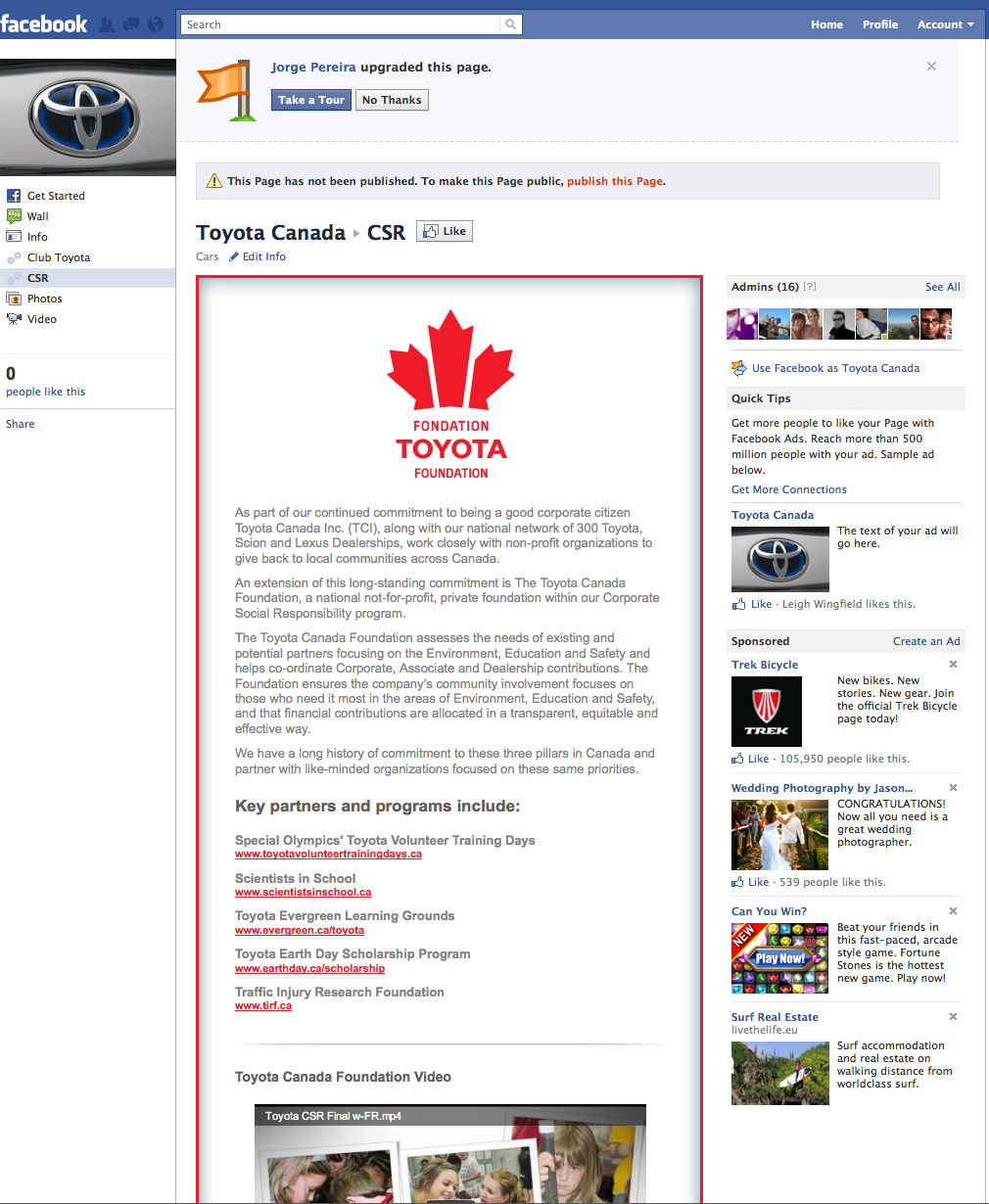
Task: Click the No Thanks button
Action: (392, 100)
